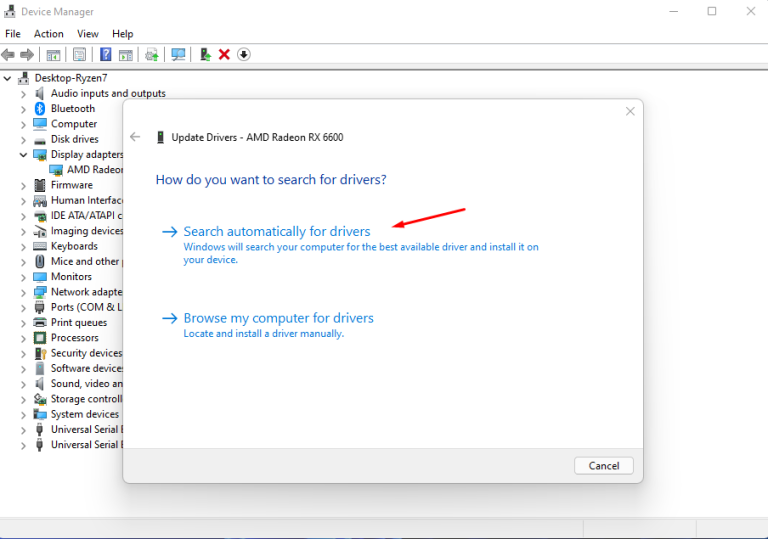Click the Audio inputs and outputs speaker icon
Screen dimensions: 768x539
point(40,93)
